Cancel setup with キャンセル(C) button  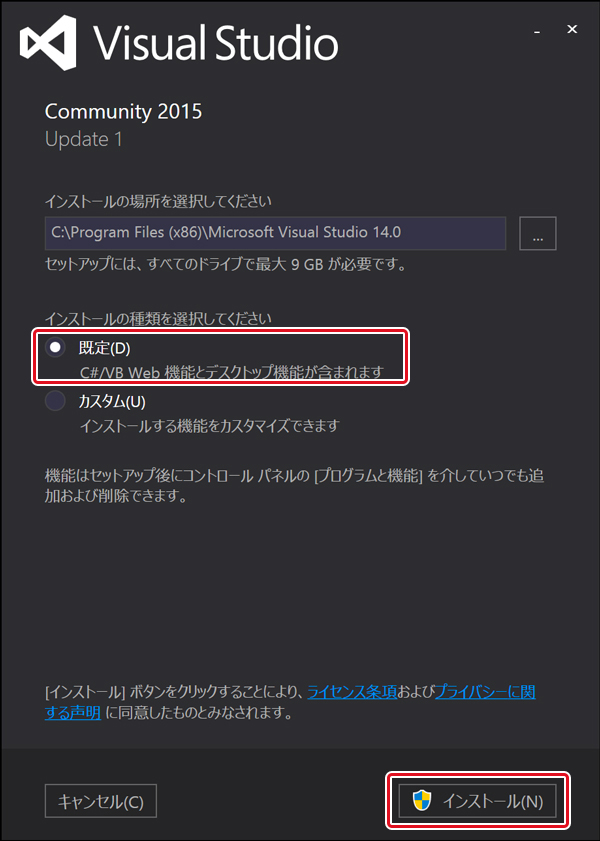point(101,801)
